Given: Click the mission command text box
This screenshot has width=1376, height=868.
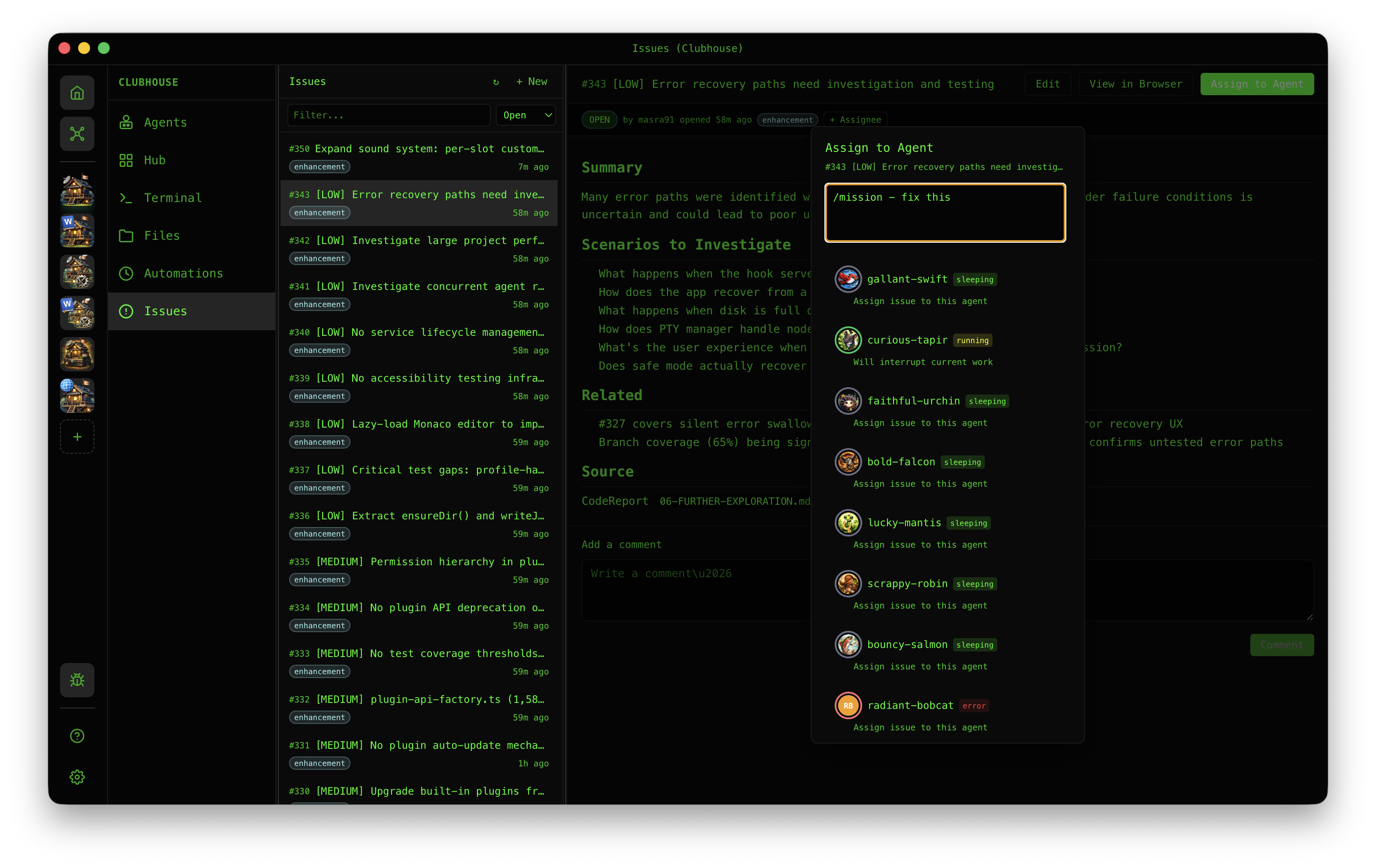Looking at the screenshot, I should coord(944,213).
